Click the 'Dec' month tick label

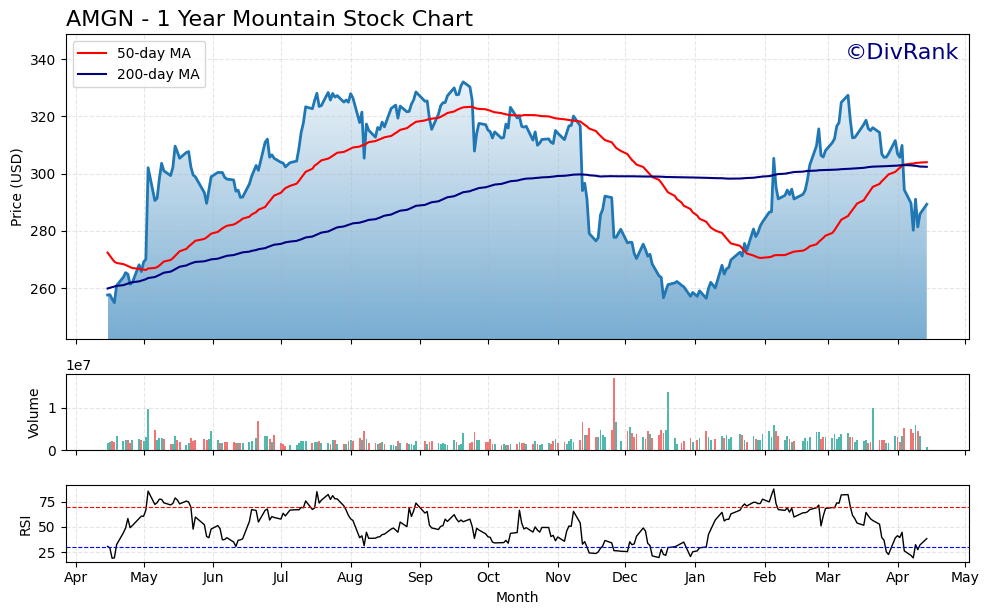(625, 577)
